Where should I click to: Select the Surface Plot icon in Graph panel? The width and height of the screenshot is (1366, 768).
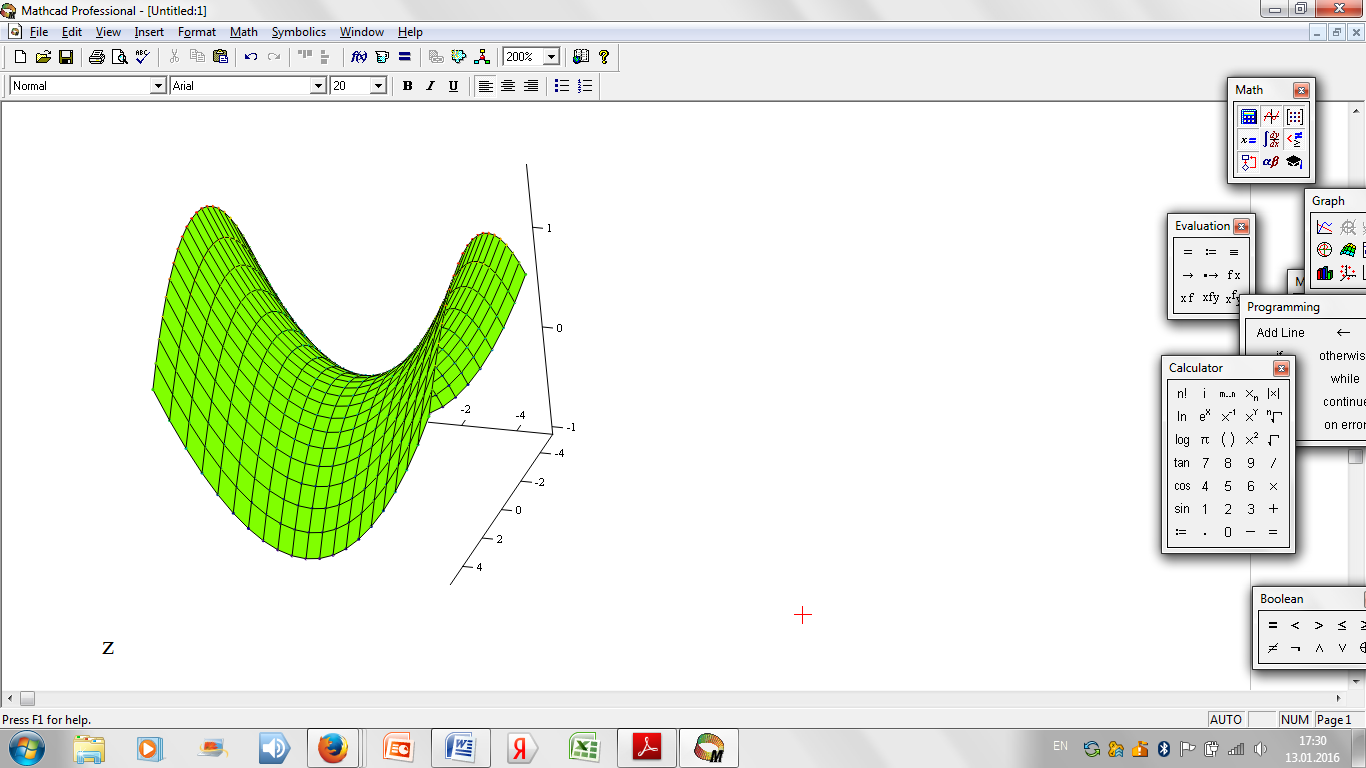click(x=1348, y=250)
